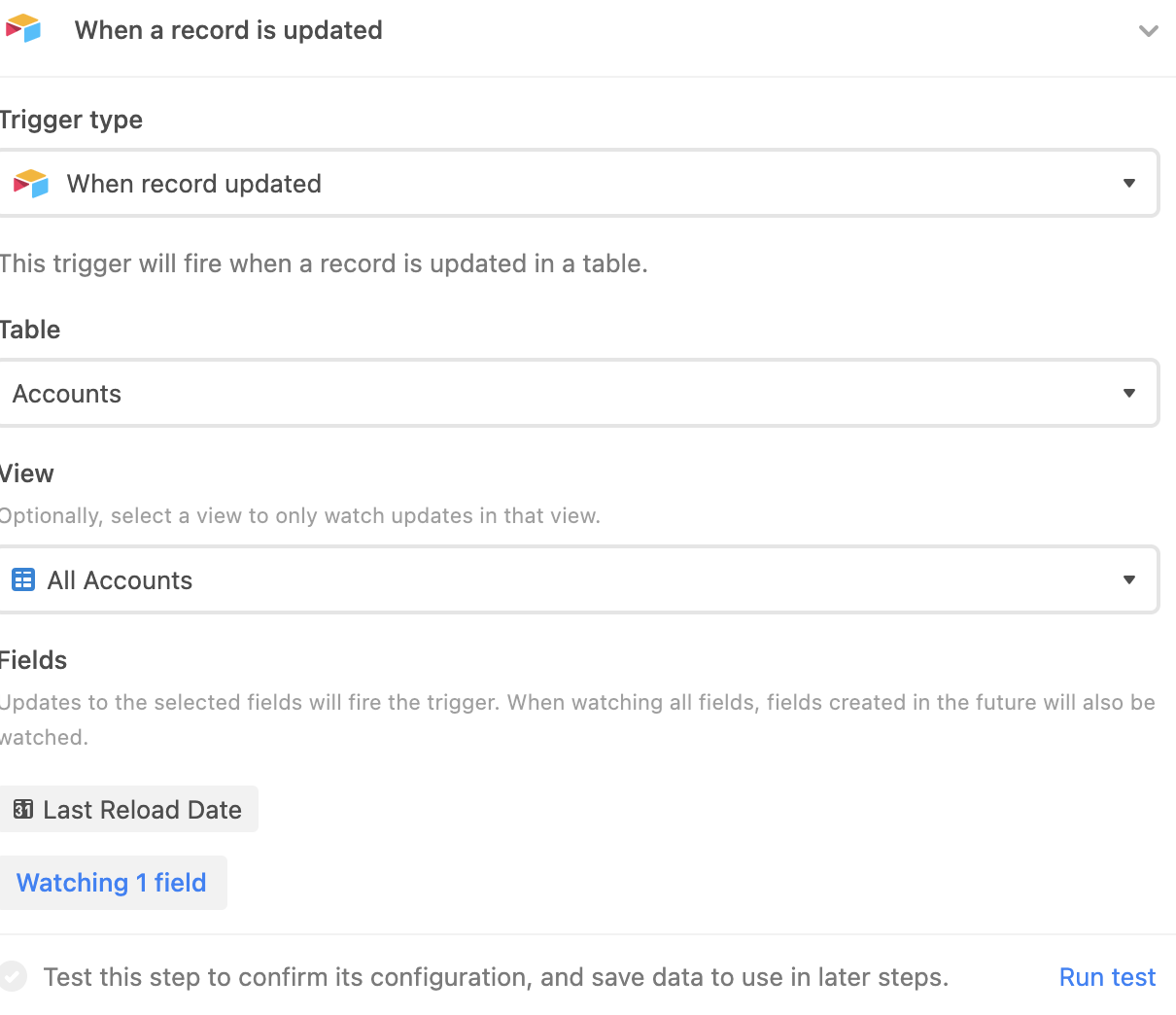Click the grid view icon beside All Accounts

[x=23, y=580]
